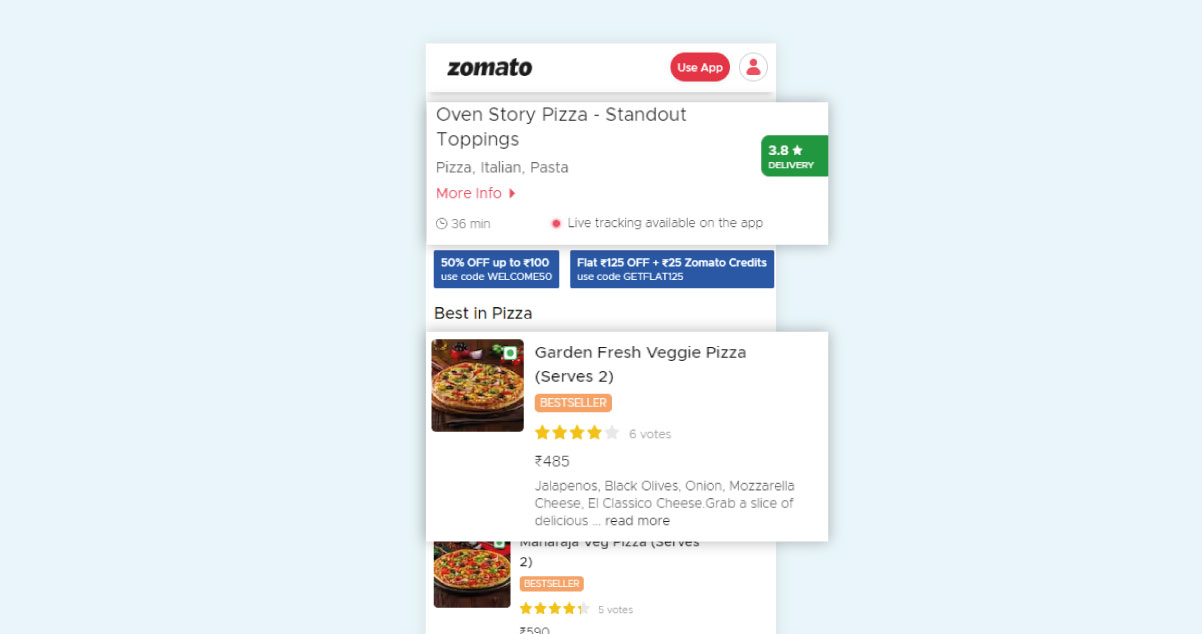
Task: Click the star rating of Maharaja Veg Pizza
Action: click(553, 609)
